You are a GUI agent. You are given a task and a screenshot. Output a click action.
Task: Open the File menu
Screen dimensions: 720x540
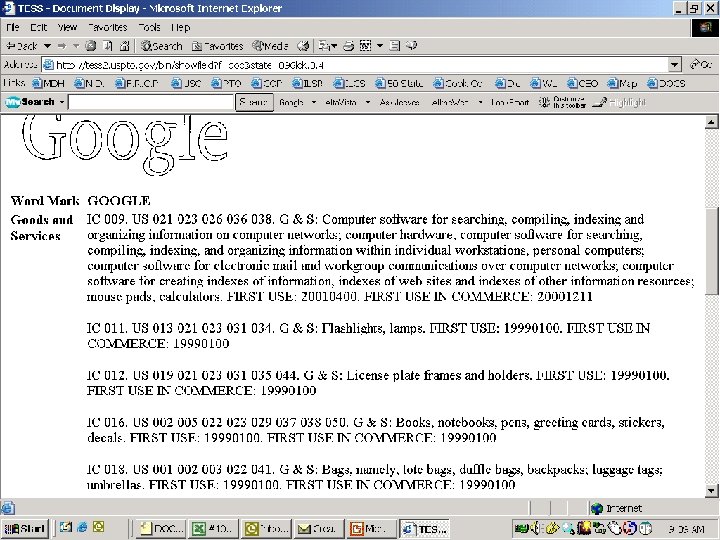pos(13,28)
